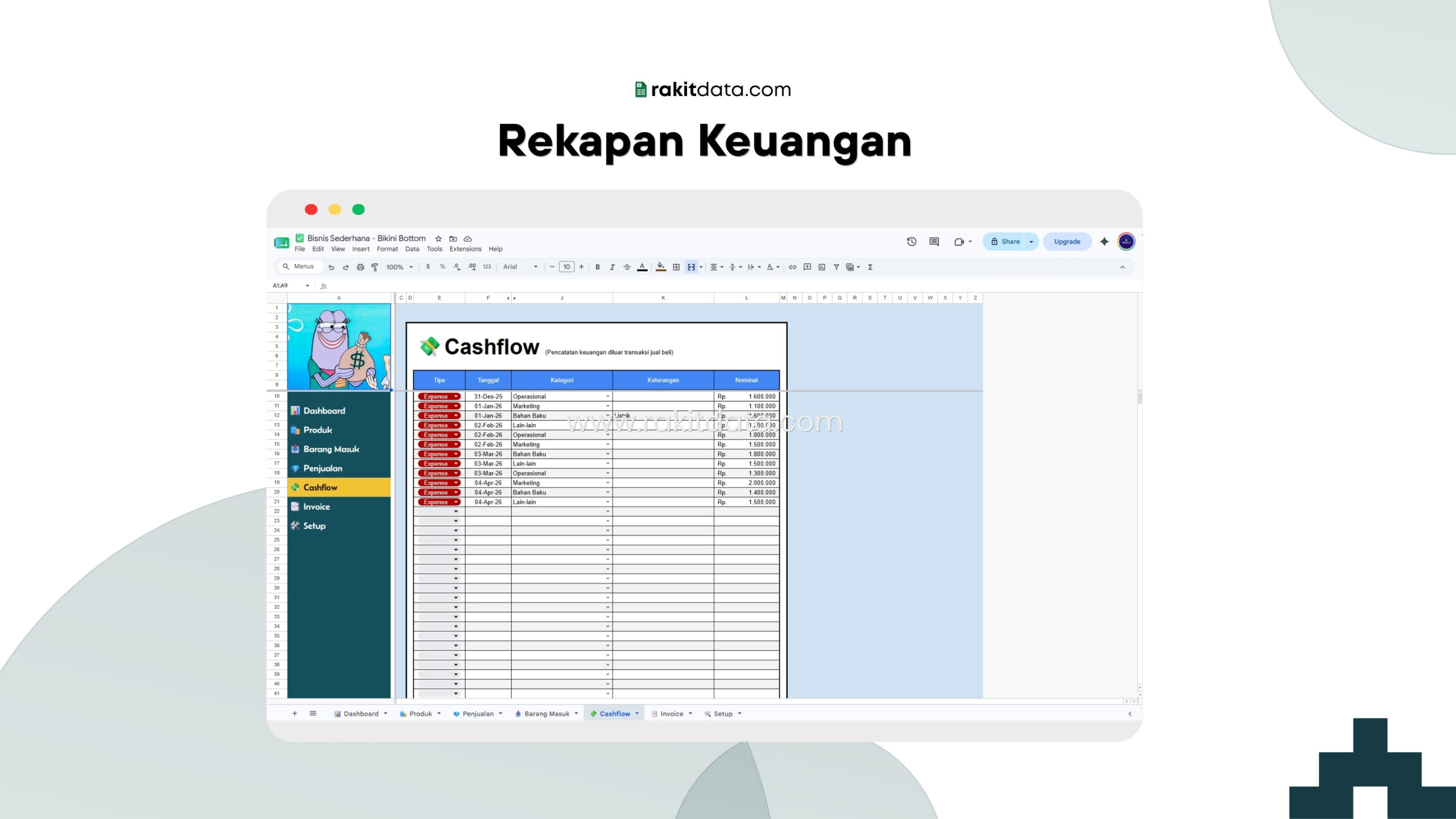
Task: Open Kategori dropdown on the 31-Des-25 row
Action: pos(607,396)
